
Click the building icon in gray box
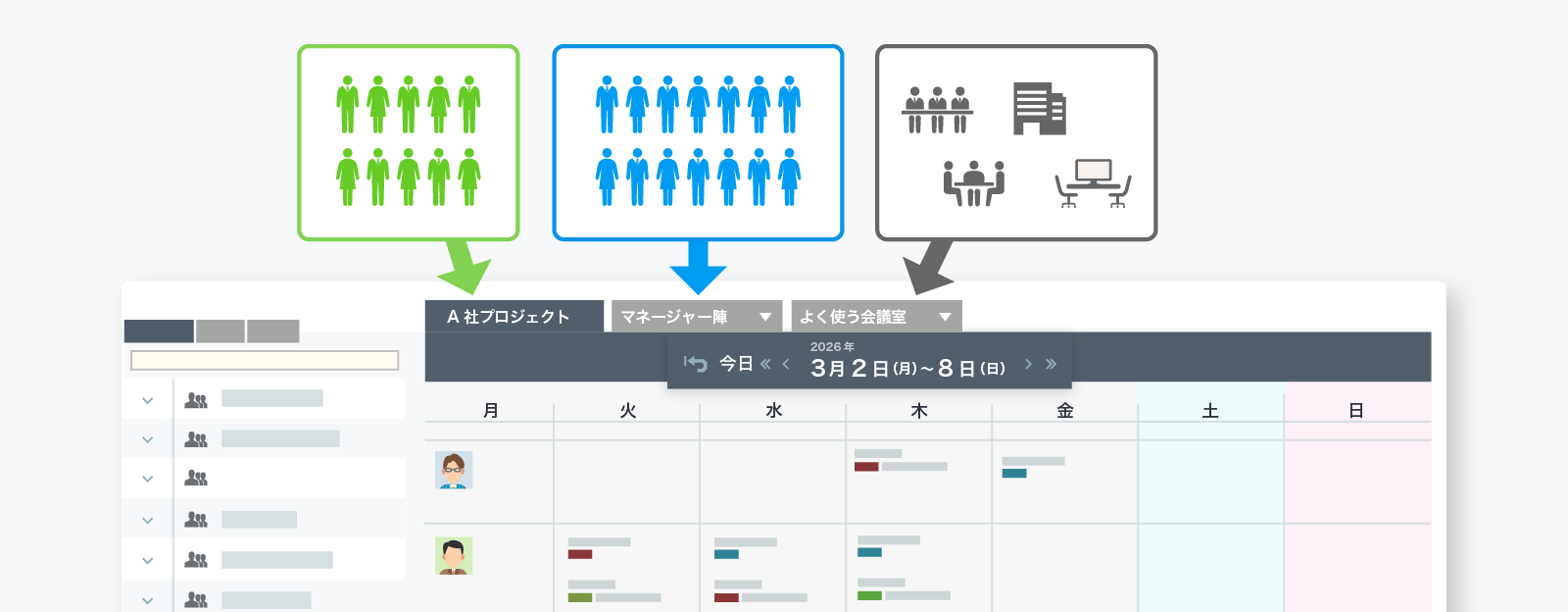(x=1039, y=109)
